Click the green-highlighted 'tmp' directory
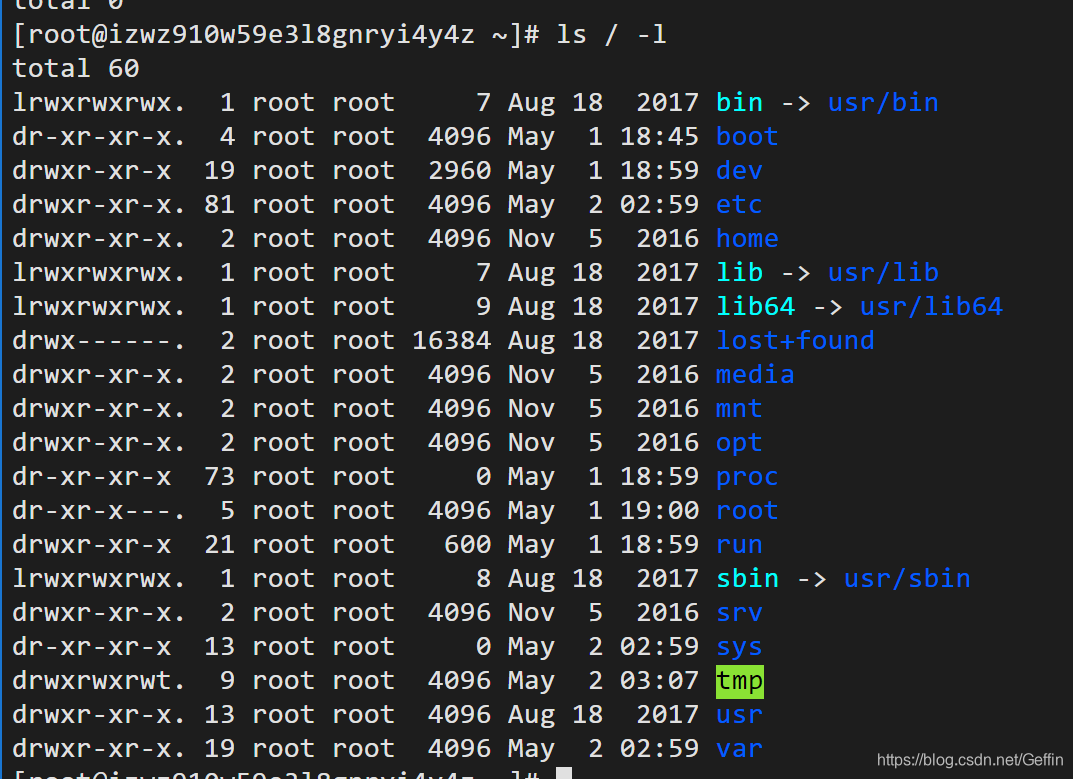Image resolution: width=1073 pixels, height=779 pixels. [x=740, y=681]
